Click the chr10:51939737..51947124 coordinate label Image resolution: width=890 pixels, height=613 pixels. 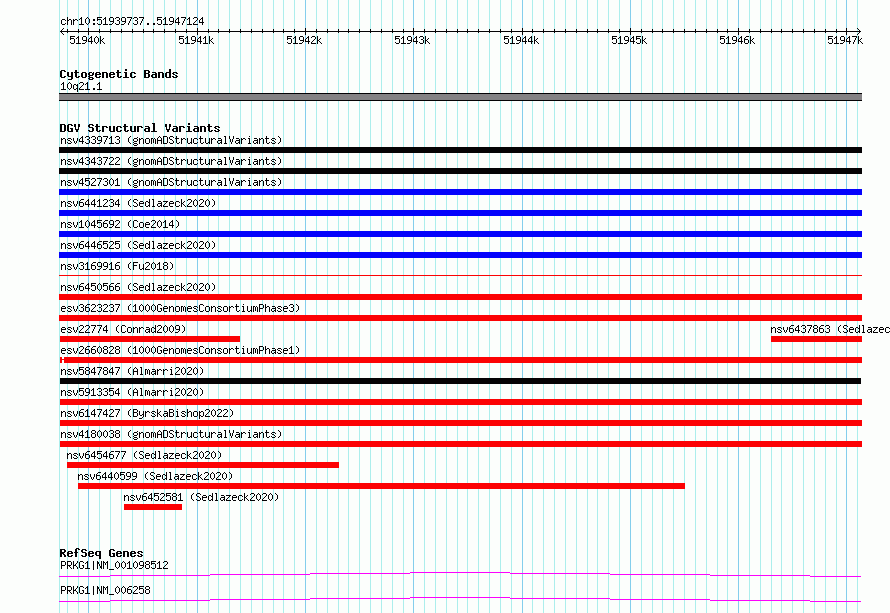coord(132,21)
